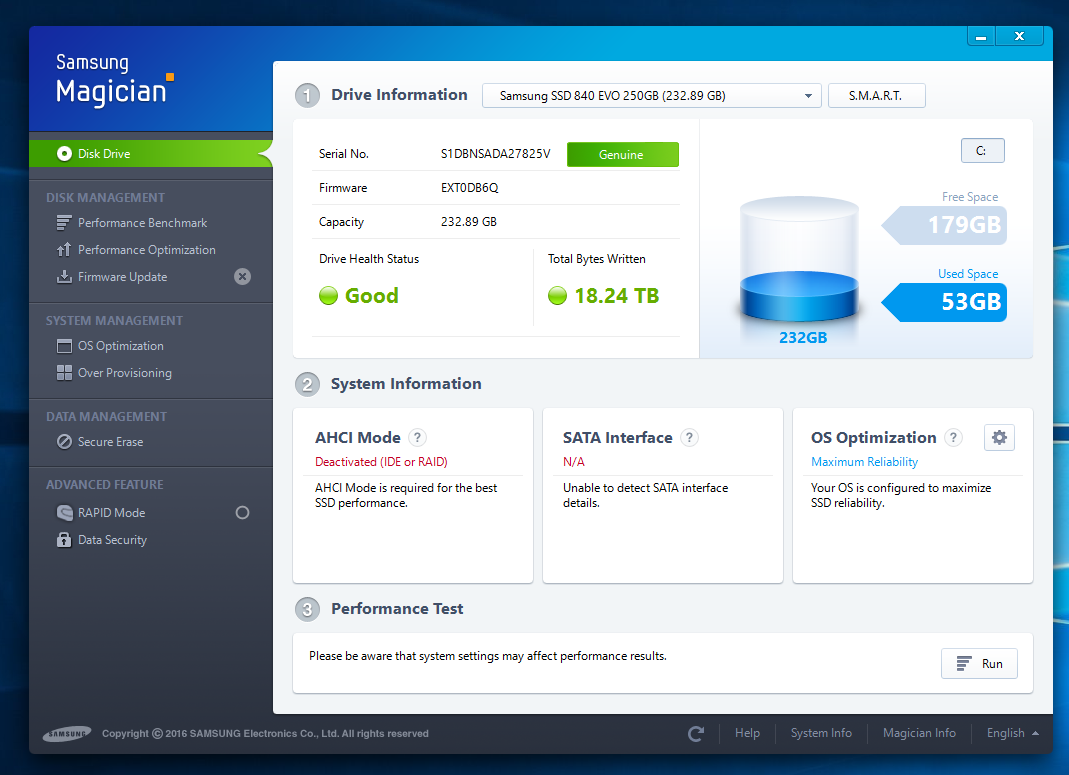
Task: Click the Deactivated (IDE or RAID) status
Action: point(381,462)
